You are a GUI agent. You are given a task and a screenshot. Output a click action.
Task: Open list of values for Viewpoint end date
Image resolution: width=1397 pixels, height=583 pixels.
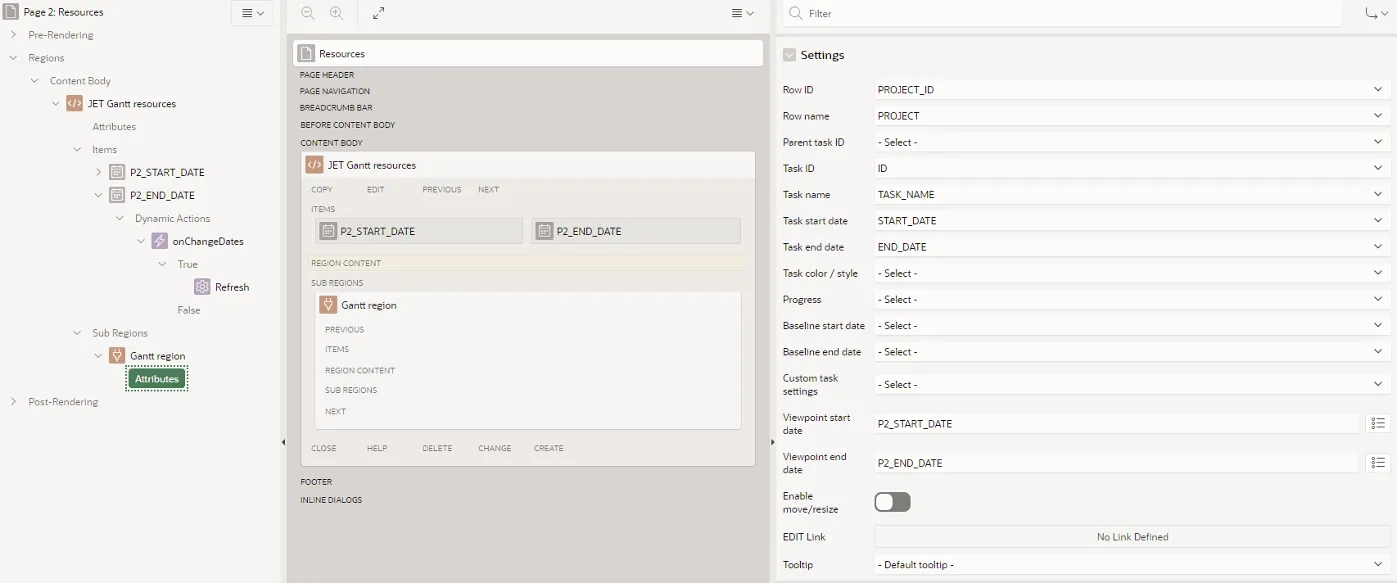pos(1378,463)
